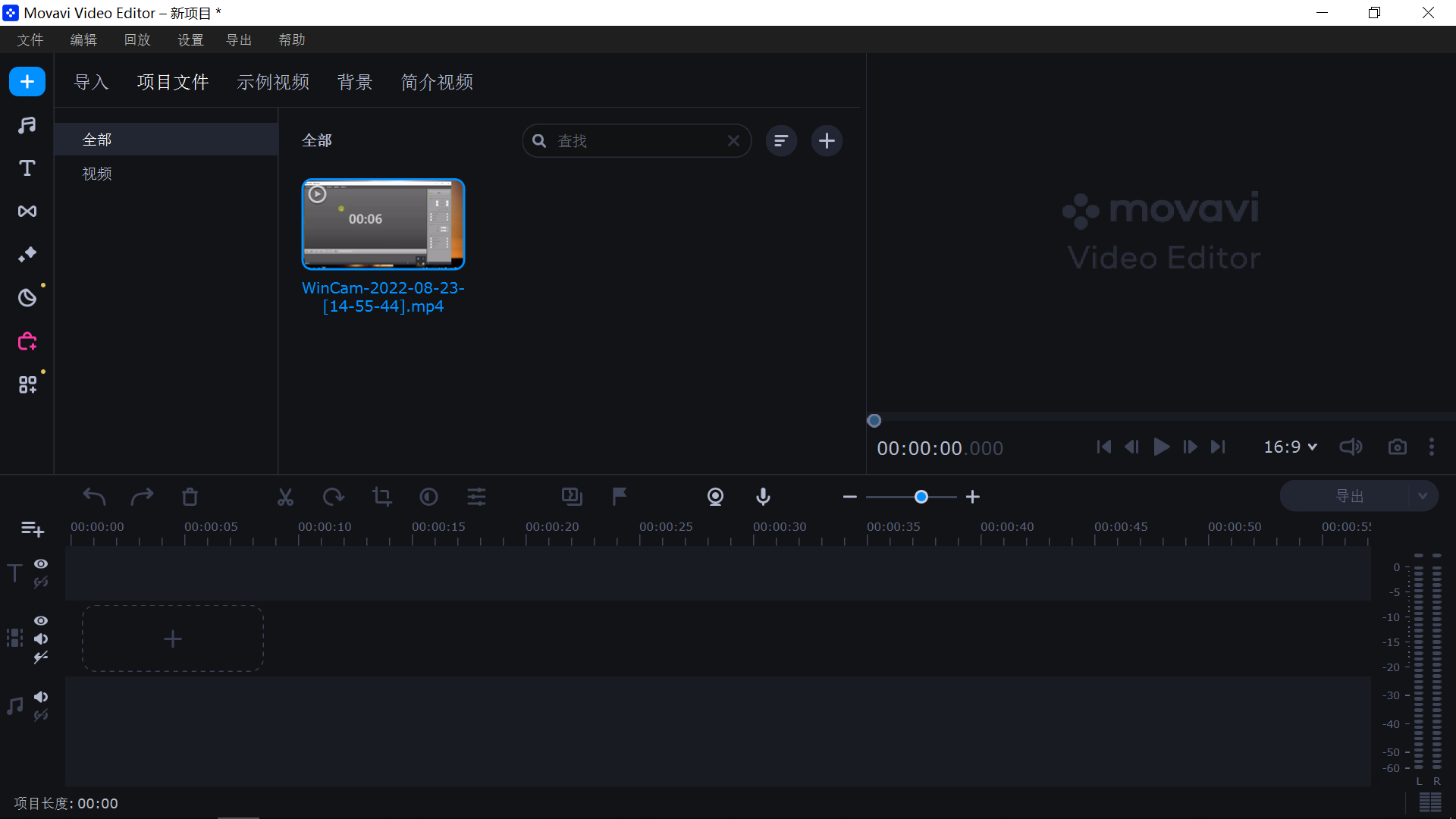Start webcam recording icon
This screenshot has height=819, width=1456.
(x=715, y=497)
